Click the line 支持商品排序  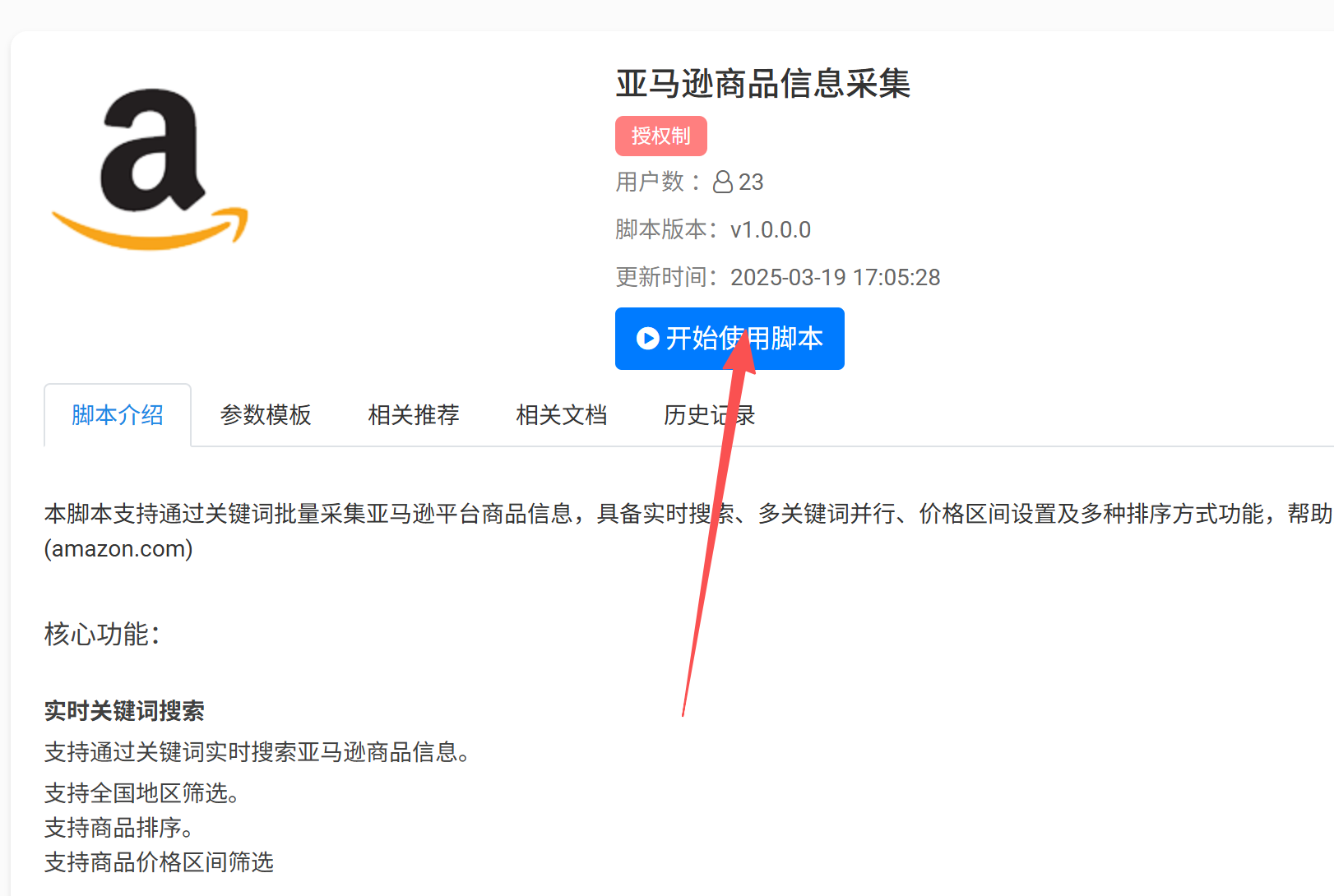pyautogui.click(x=119, y=828)
